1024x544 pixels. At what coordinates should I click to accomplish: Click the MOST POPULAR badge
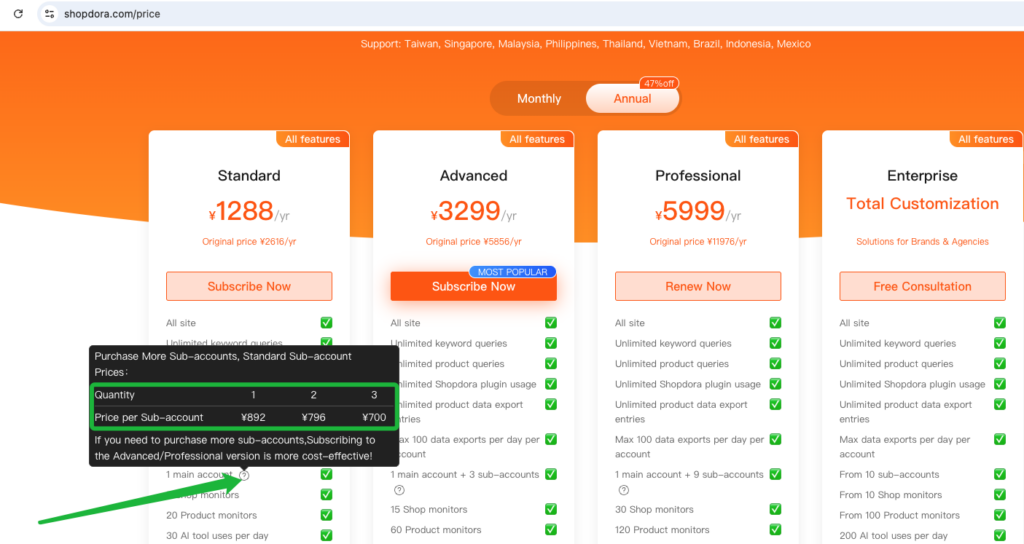[511, 272]
